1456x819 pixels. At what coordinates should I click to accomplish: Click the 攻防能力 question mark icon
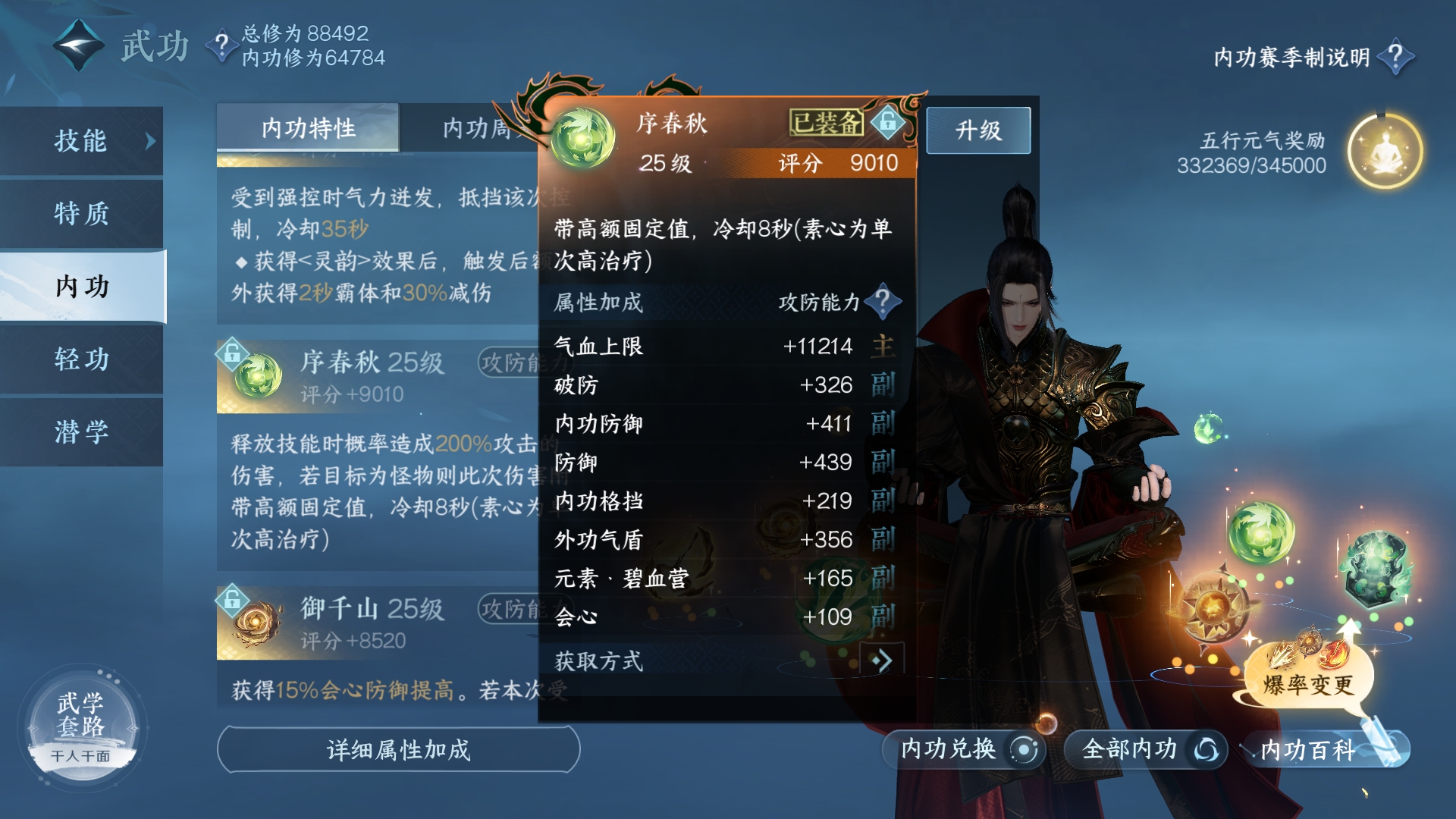pyautogui.click(x=883, y=302)
